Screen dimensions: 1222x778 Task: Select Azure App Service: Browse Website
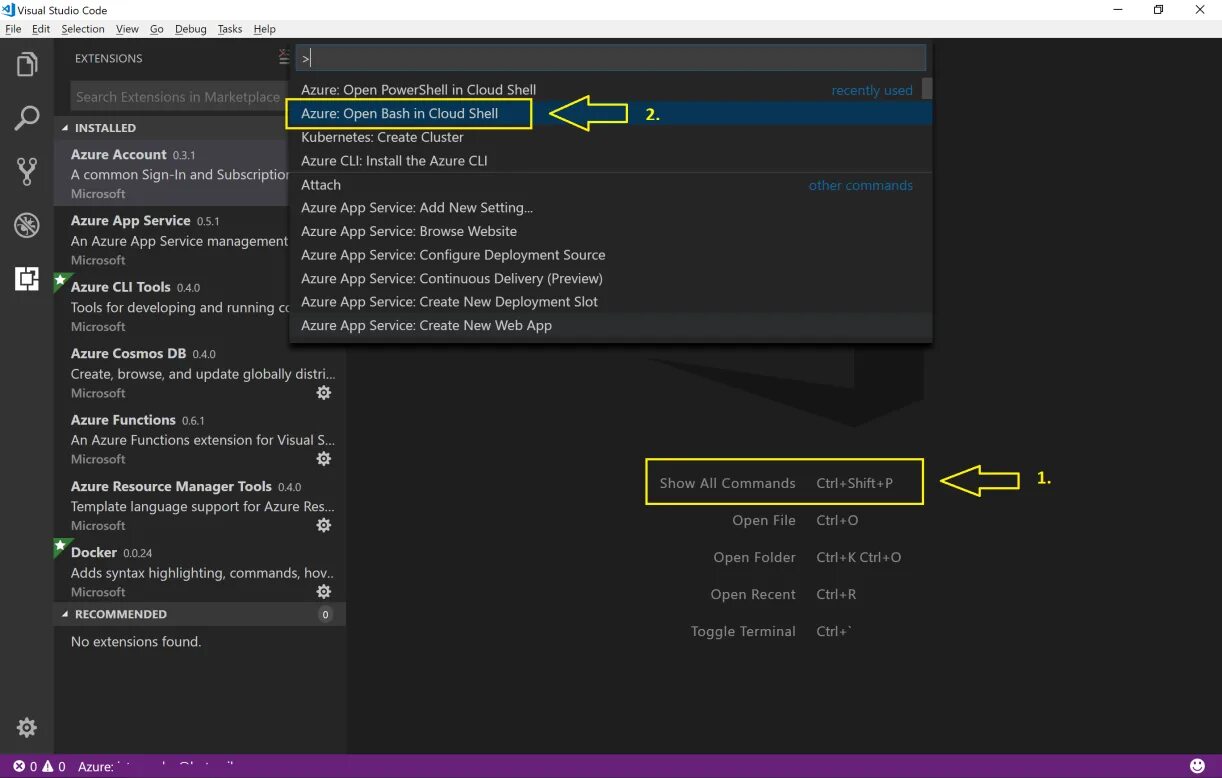611,231
